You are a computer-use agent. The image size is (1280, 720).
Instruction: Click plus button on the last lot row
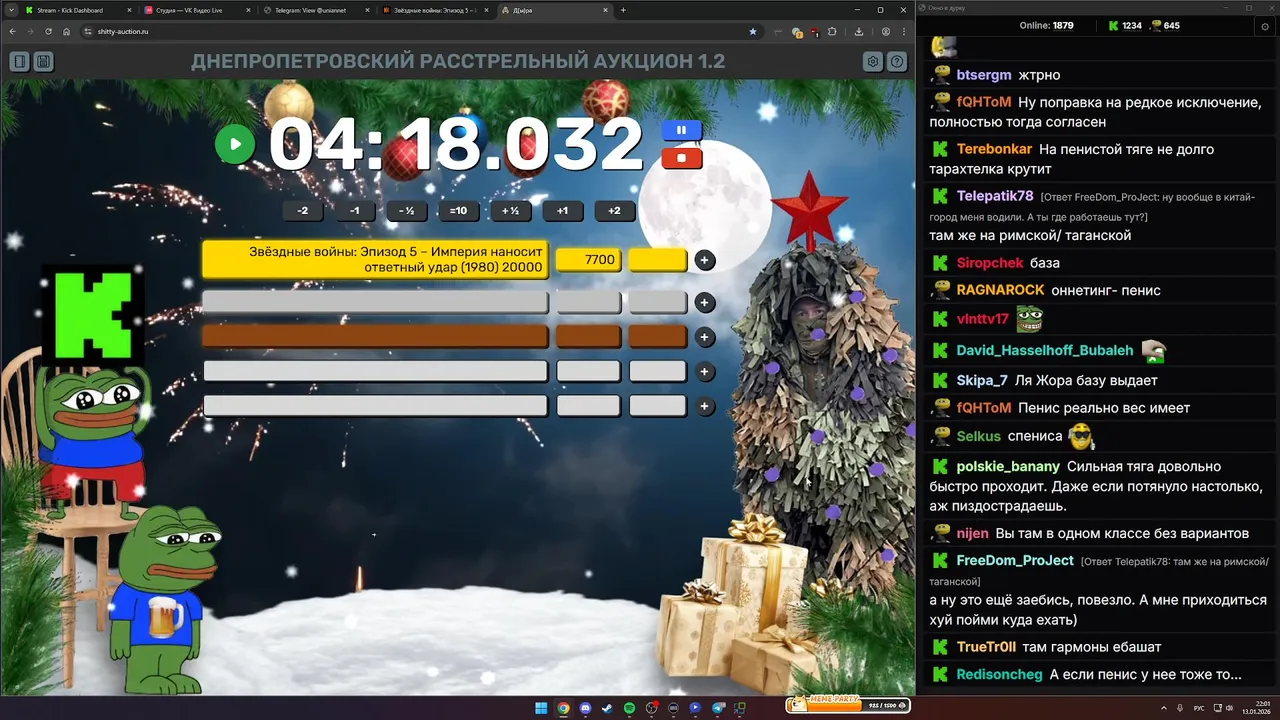click(x=705, y=407)
